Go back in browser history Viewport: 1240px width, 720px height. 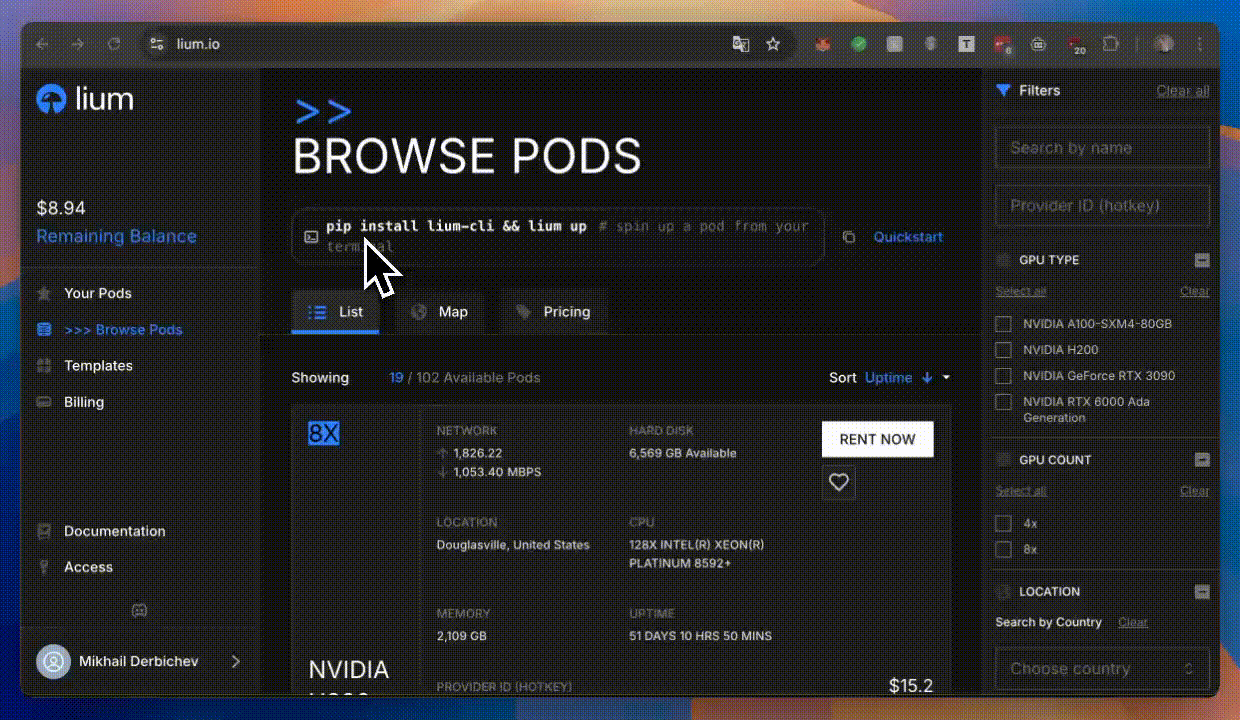tap(42, 44)
